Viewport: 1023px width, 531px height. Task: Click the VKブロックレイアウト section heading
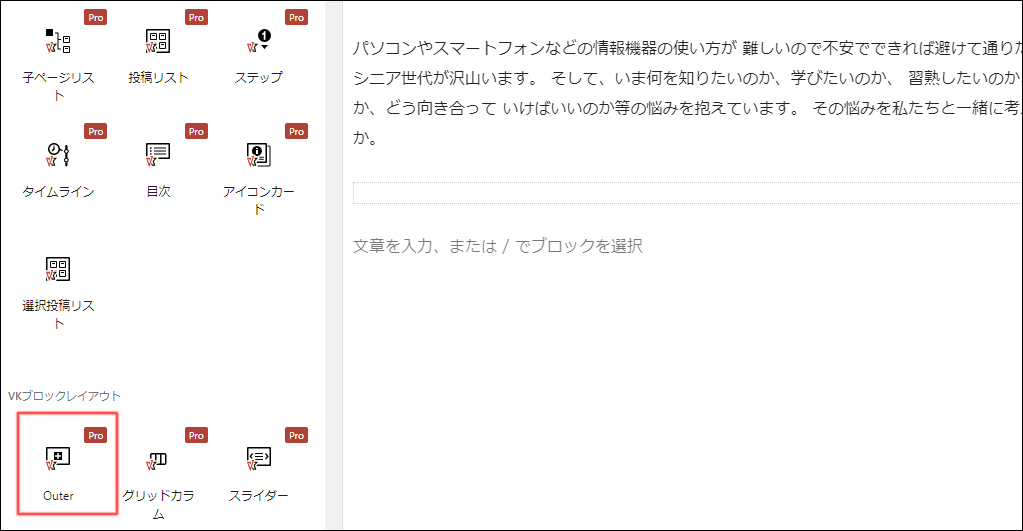click(64, 396)
